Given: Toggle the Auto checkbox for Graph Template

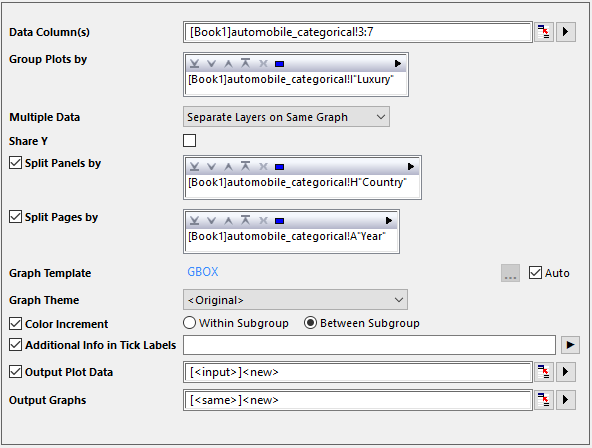Looking at the screenshot, I should pos(535,272).
